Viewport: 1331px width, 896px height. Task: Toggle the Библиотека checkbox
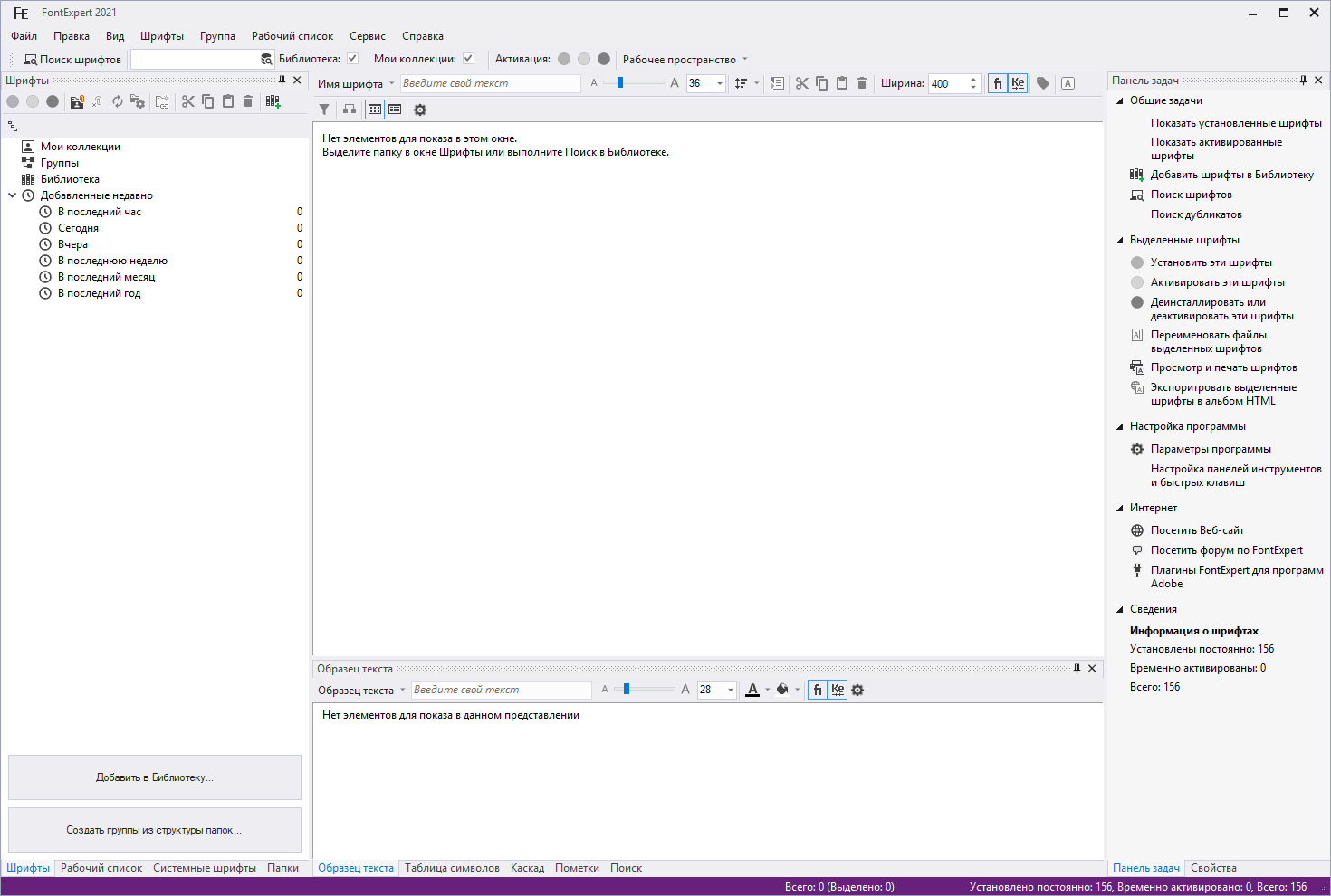coord(352,59)
